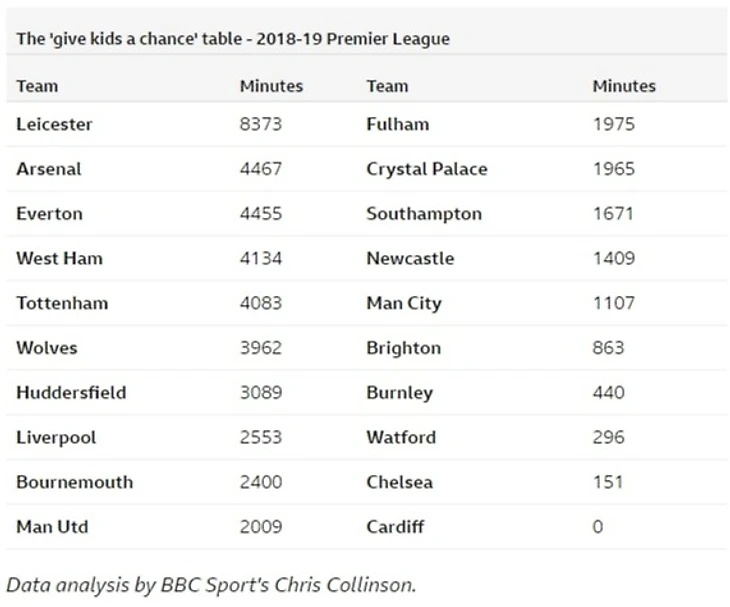Screen dimensions: 730x607
Task: Click the Man City team name
Action: click(x=403, y=303)
